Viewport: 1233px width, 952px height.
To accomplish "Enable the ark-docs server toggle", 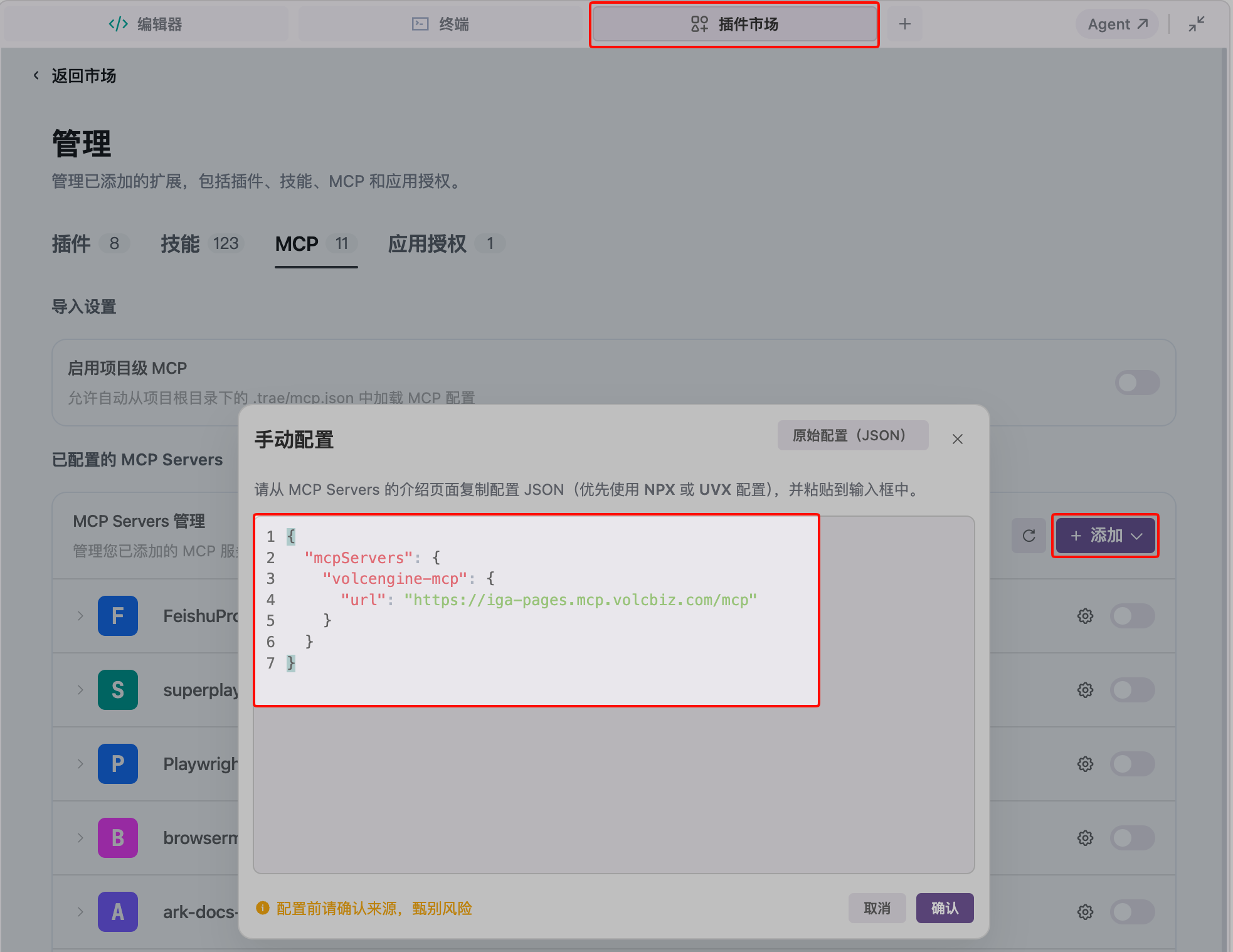I will pyautogui.click(x=1132, y=912).
